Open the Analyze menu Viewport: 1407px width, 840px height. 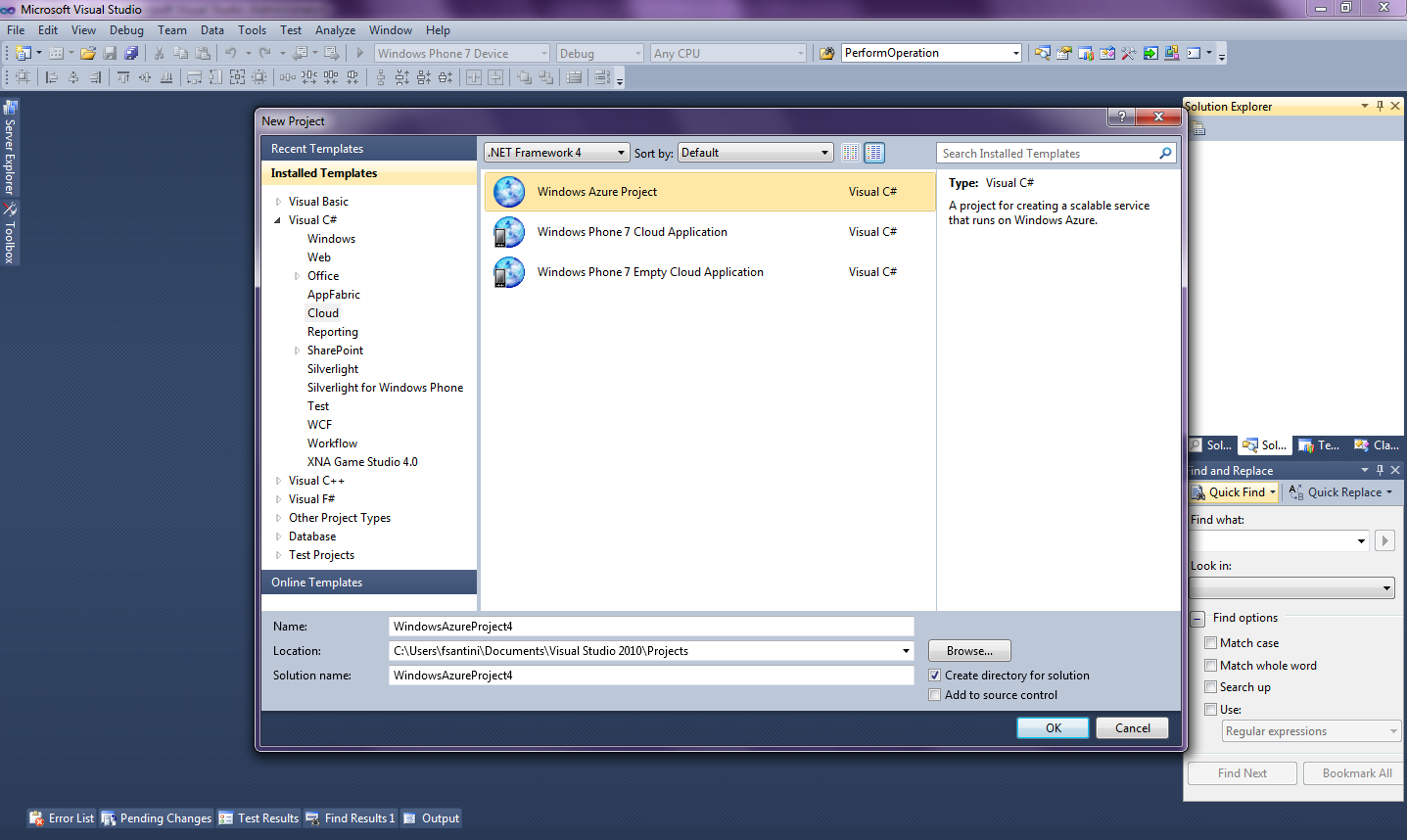tap(335, 30)
